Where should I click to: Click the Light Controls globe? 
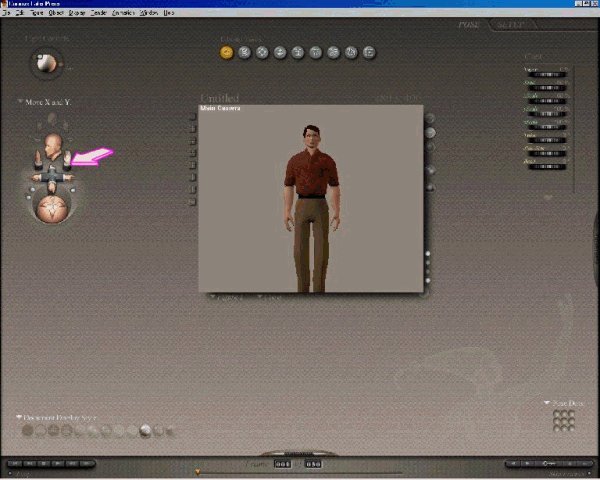coord(45,64)
